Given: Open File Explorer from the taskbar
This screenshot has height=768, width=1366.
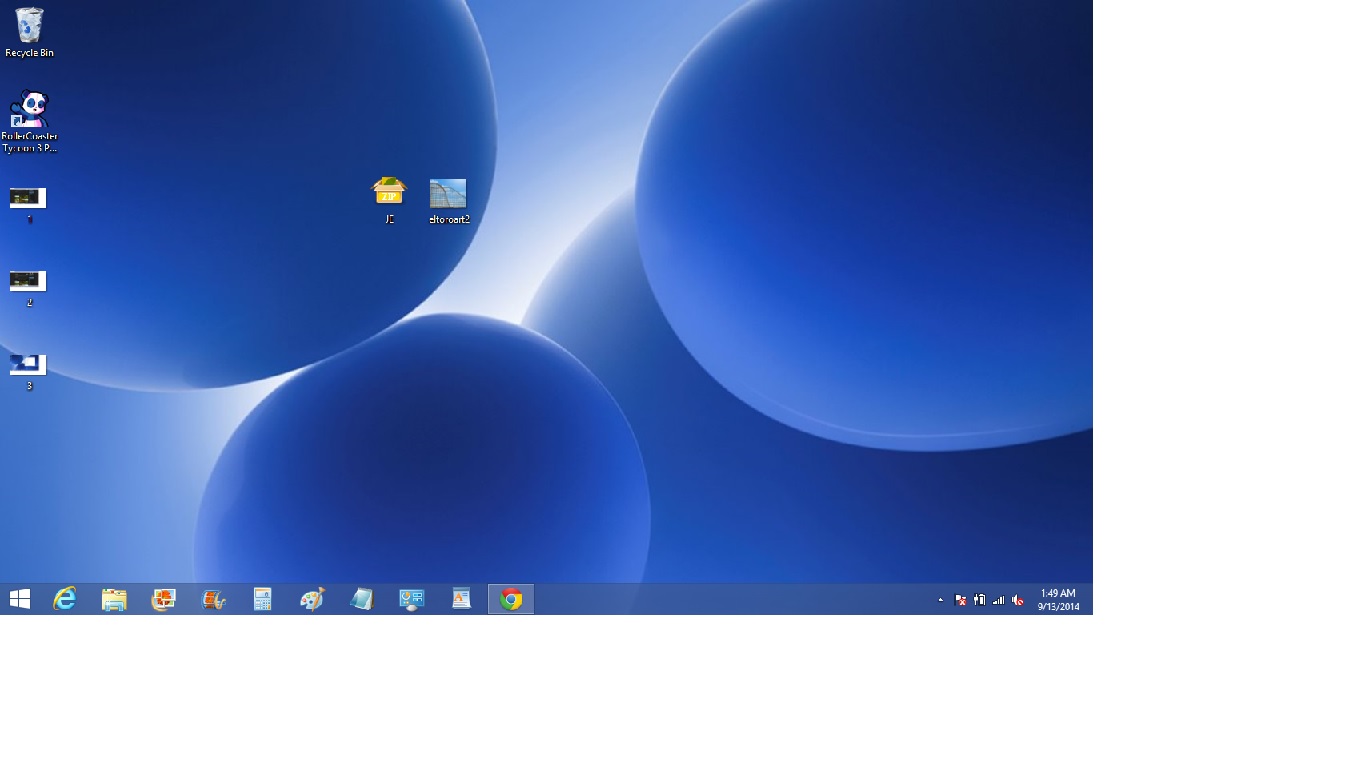Looking at the screenshot, I should pos(114,599).
